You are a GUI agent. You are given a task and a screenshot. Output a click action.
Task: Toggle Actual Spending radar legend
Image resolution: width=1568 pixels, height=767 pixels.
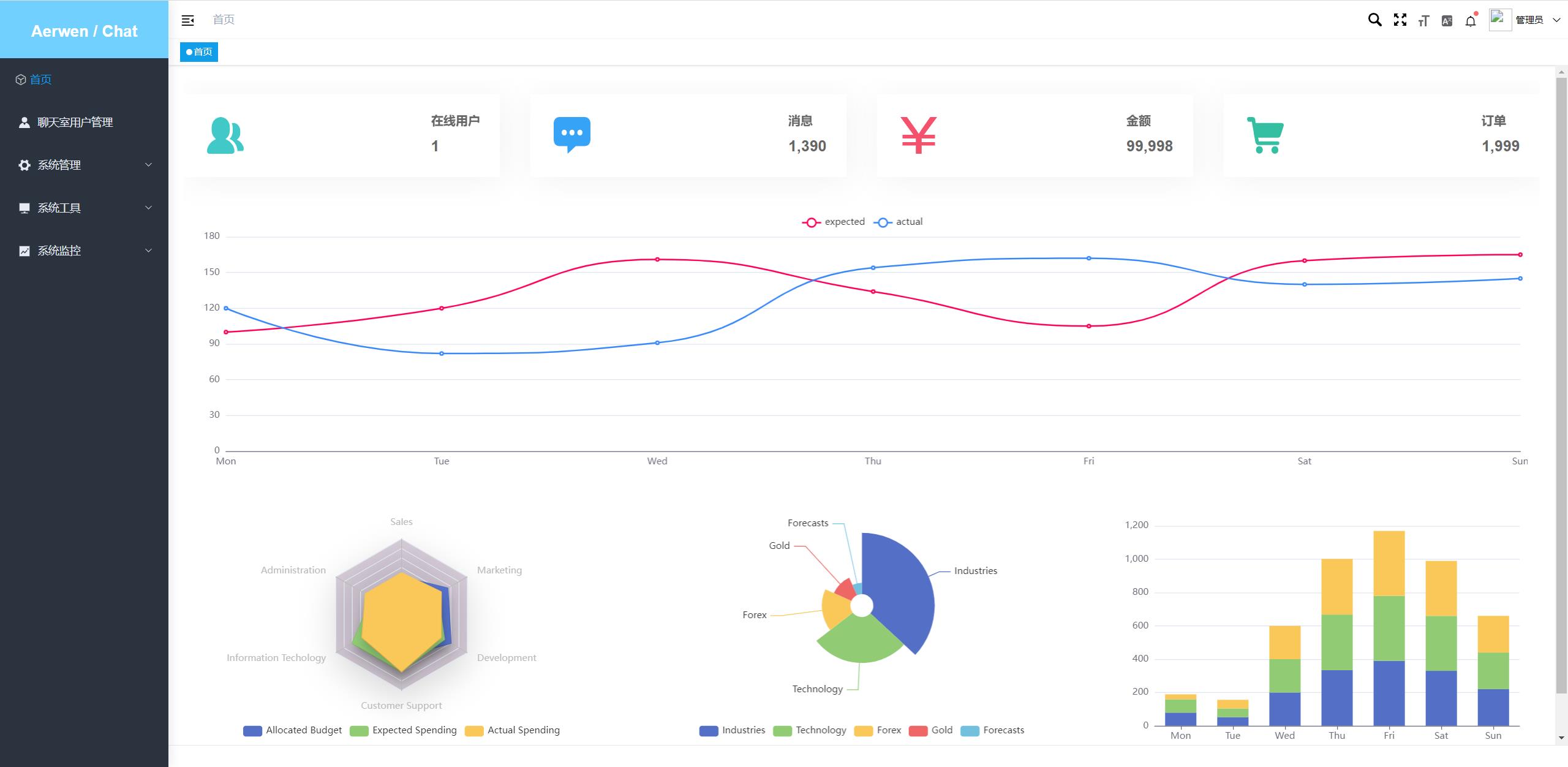click(x=512, y=730)
